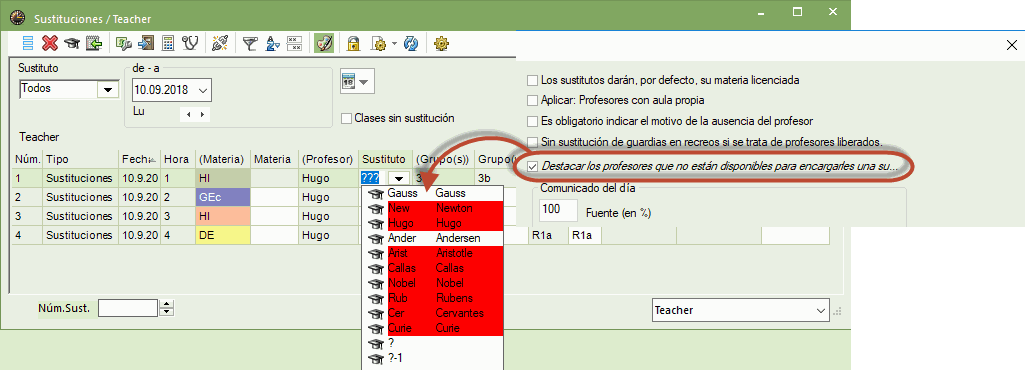Open the wrench tool icon in toolbar

tap(123, 43)
